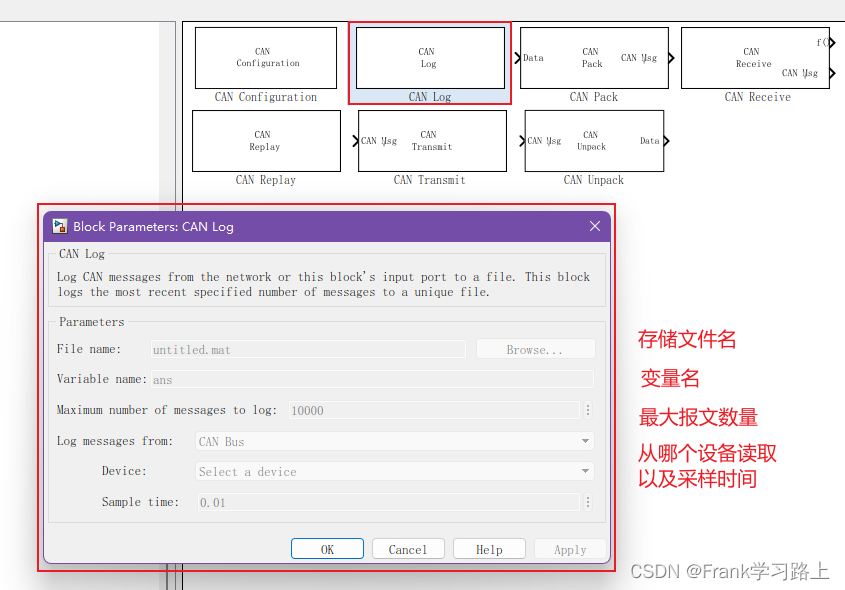Select the CAN Transmit block
Image resolution: width=845 pixels, height=590 pixels.
431,140
